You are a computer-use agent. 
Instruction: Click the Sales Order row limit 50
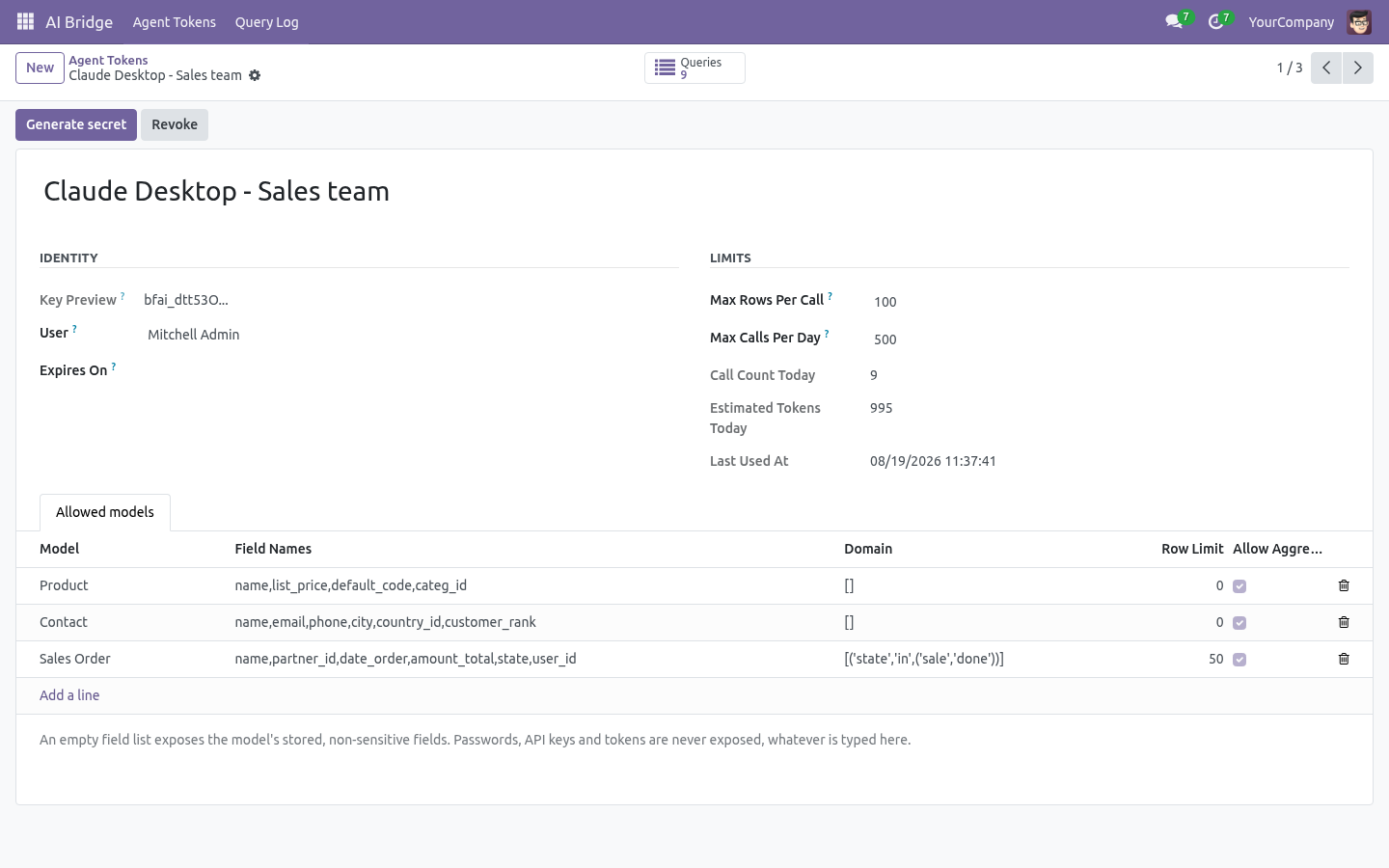1178,659
